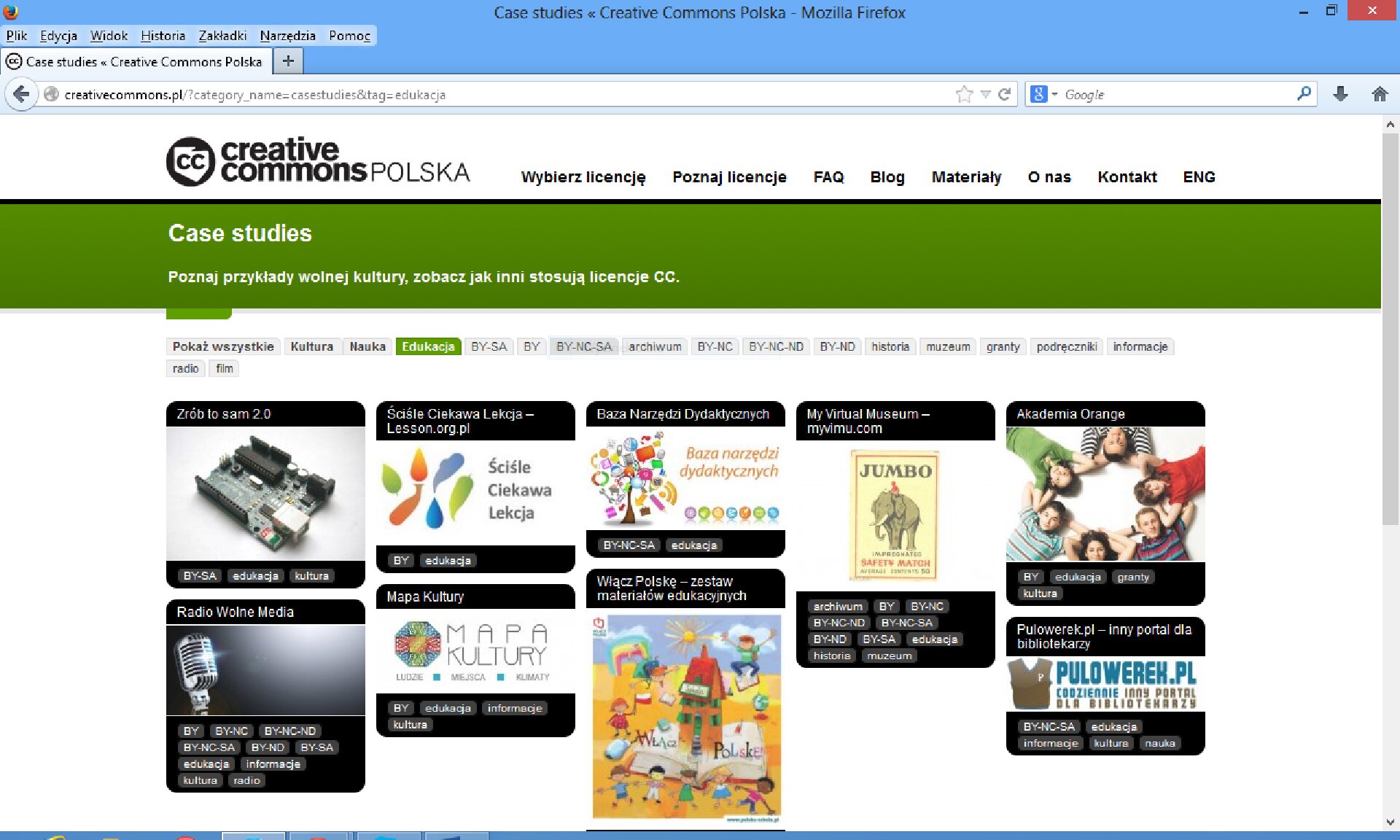Click Akademia Orange card title

coord(1070,414)
